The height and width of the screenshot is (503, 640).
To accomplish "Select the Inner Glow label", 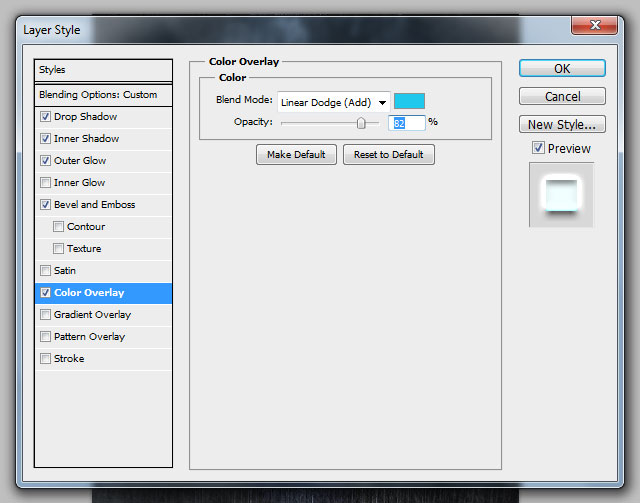I will coord(80,183).
